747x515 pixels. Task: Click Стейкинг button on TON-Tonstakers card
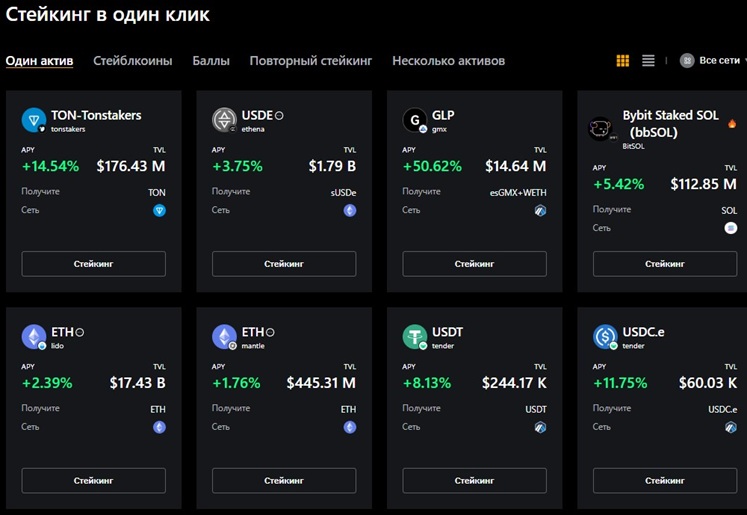pyautogui.click(x=93, y=263)
